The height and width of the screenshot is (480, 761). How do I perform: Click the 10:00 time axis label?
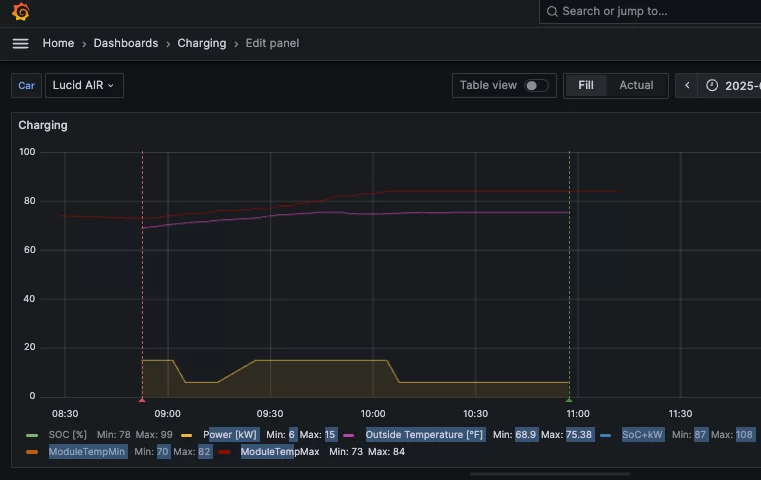373,414
